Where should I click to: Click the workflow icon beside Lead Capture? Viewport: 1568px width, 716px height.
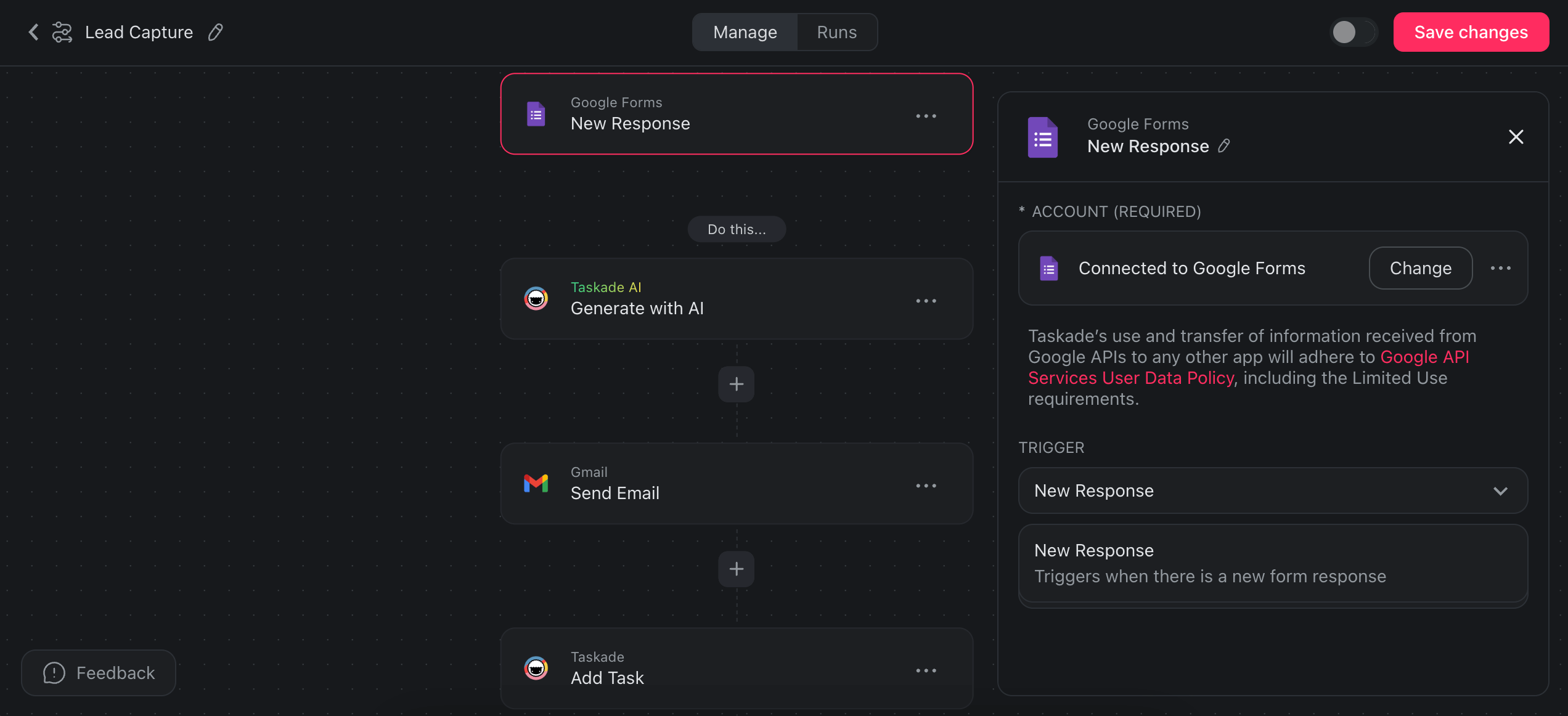pos(62,31)
